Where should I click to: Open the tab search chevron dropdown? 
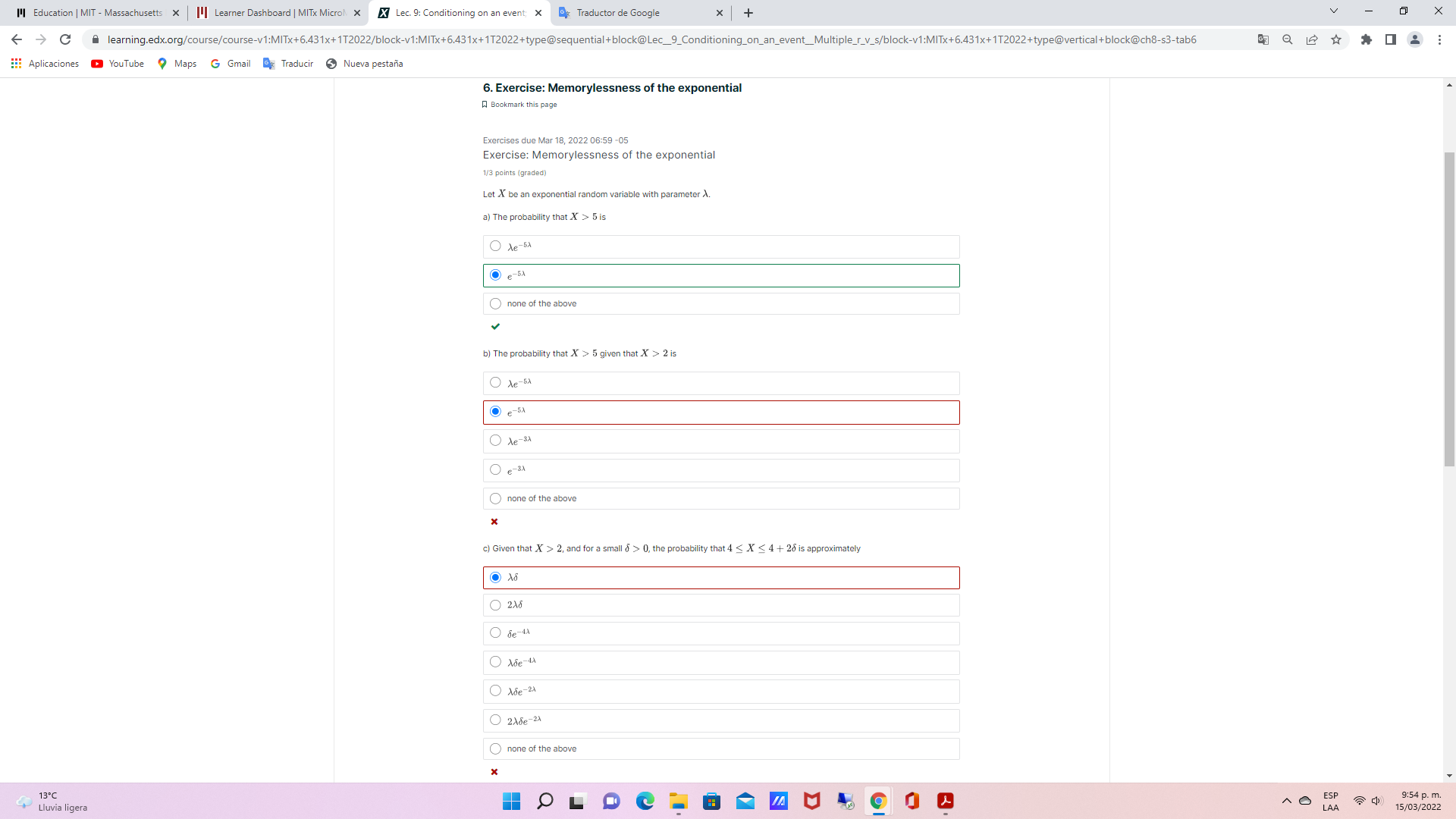pos(1333,12)
